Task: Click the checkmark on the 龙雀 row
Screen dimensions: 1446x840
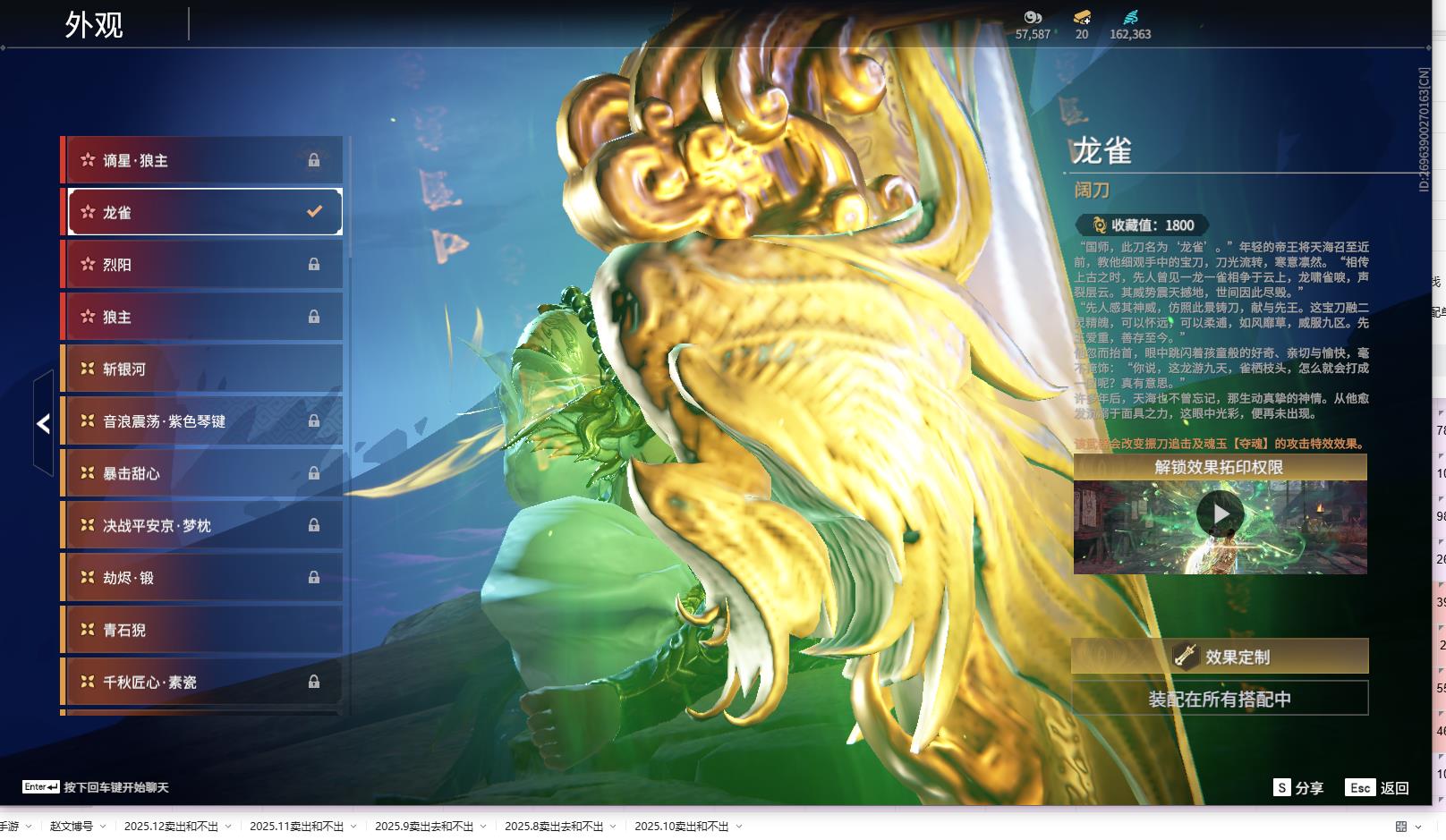Action: click(314, 212)
